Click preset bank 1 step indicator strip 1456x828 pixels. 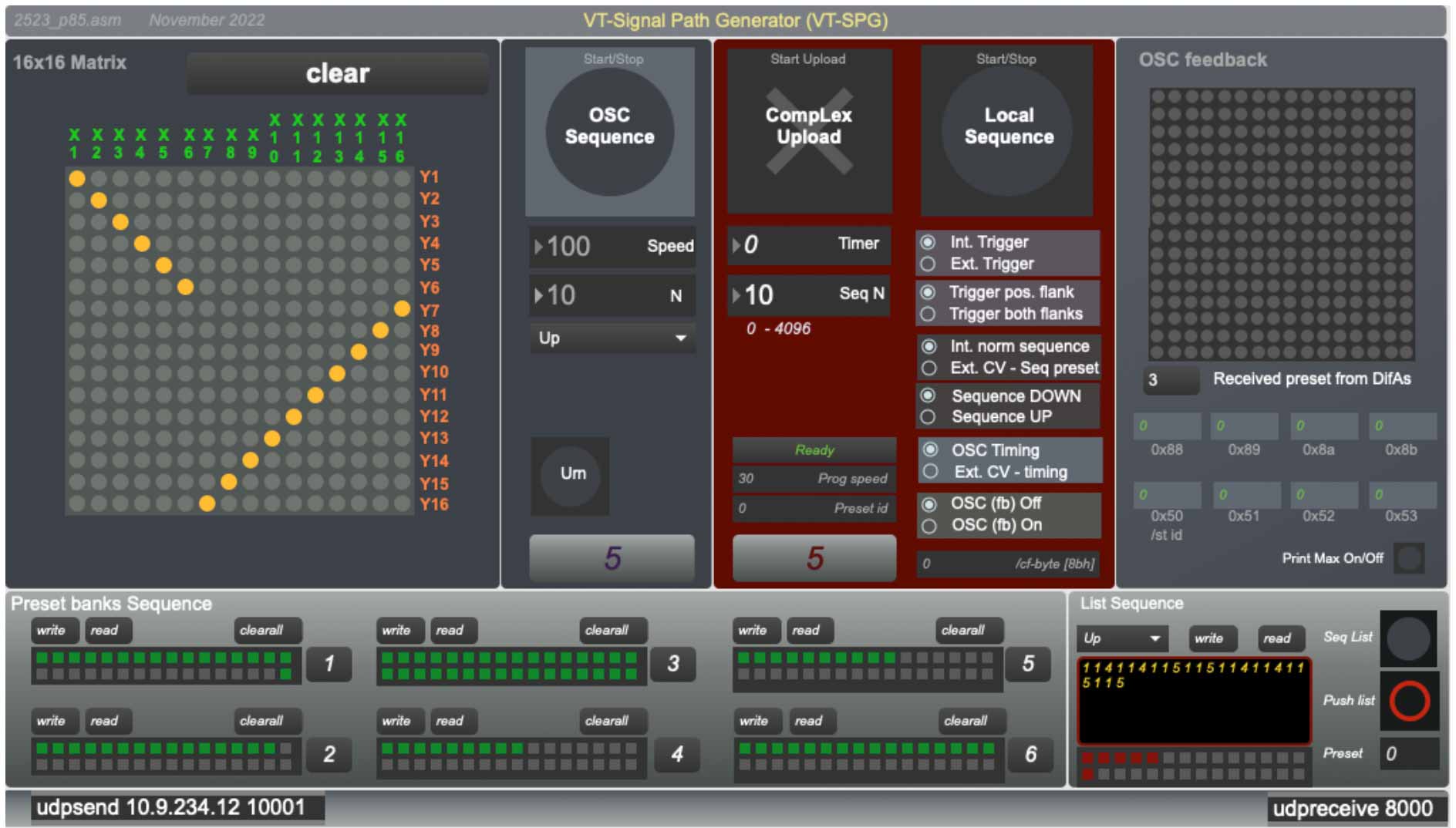click(166, 666)
